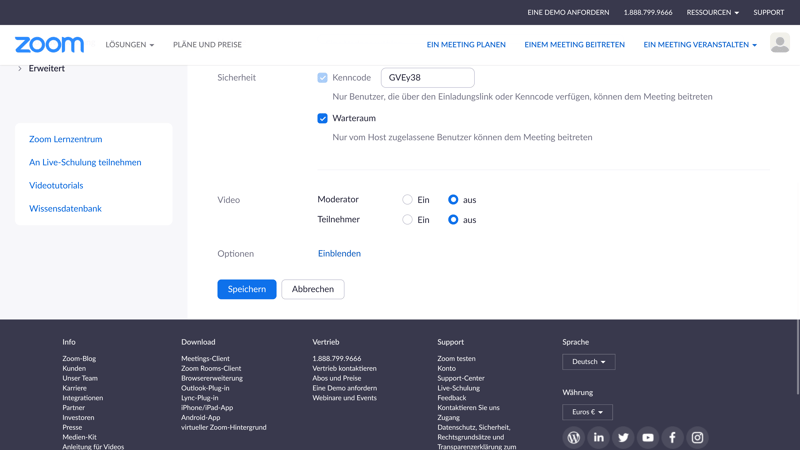Open the user profile avatar
Image resolution: width=800 pixels, height=450 pixels.
(779, 43)
